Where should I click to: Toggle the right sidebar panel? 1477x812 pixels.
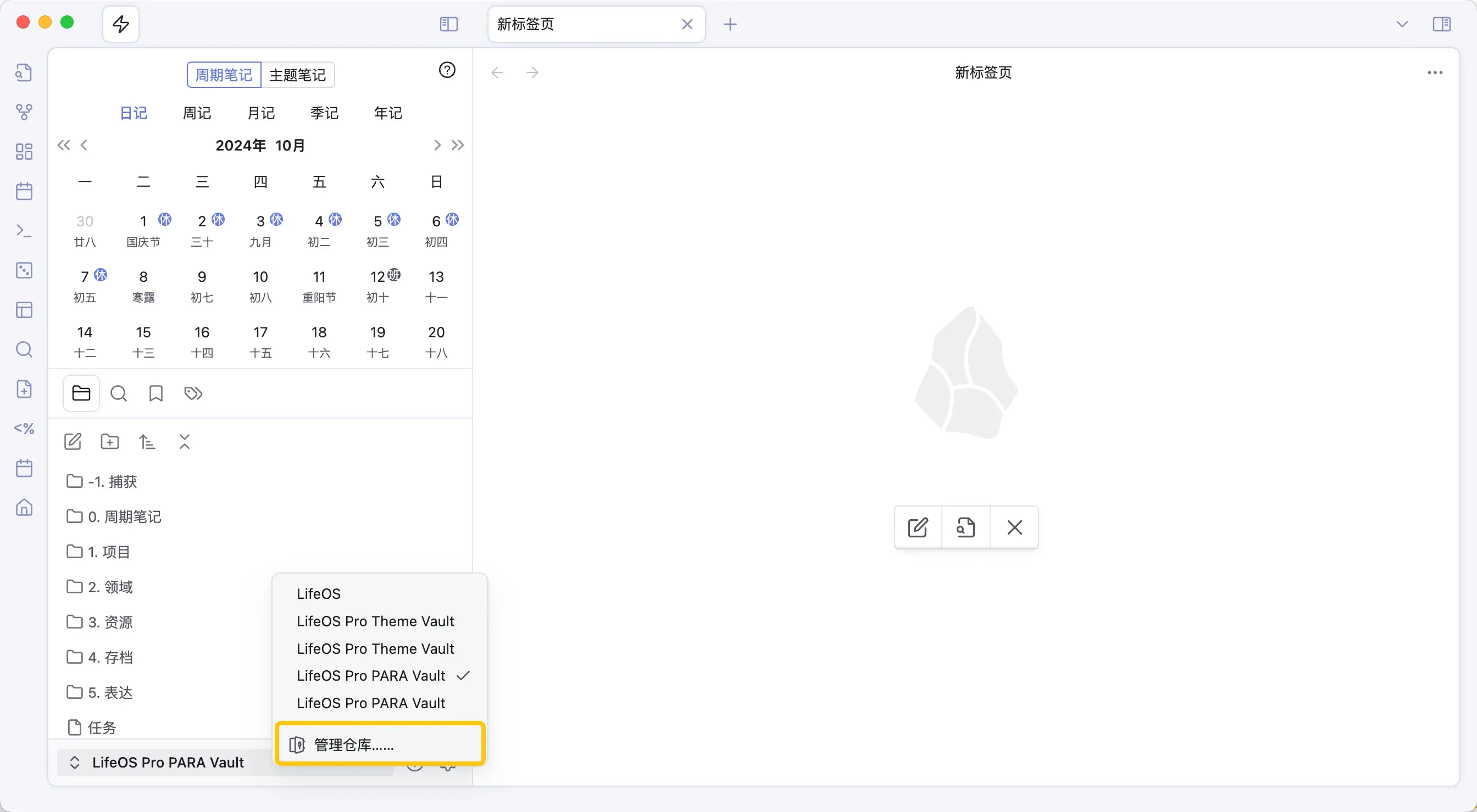point(1441,24)
